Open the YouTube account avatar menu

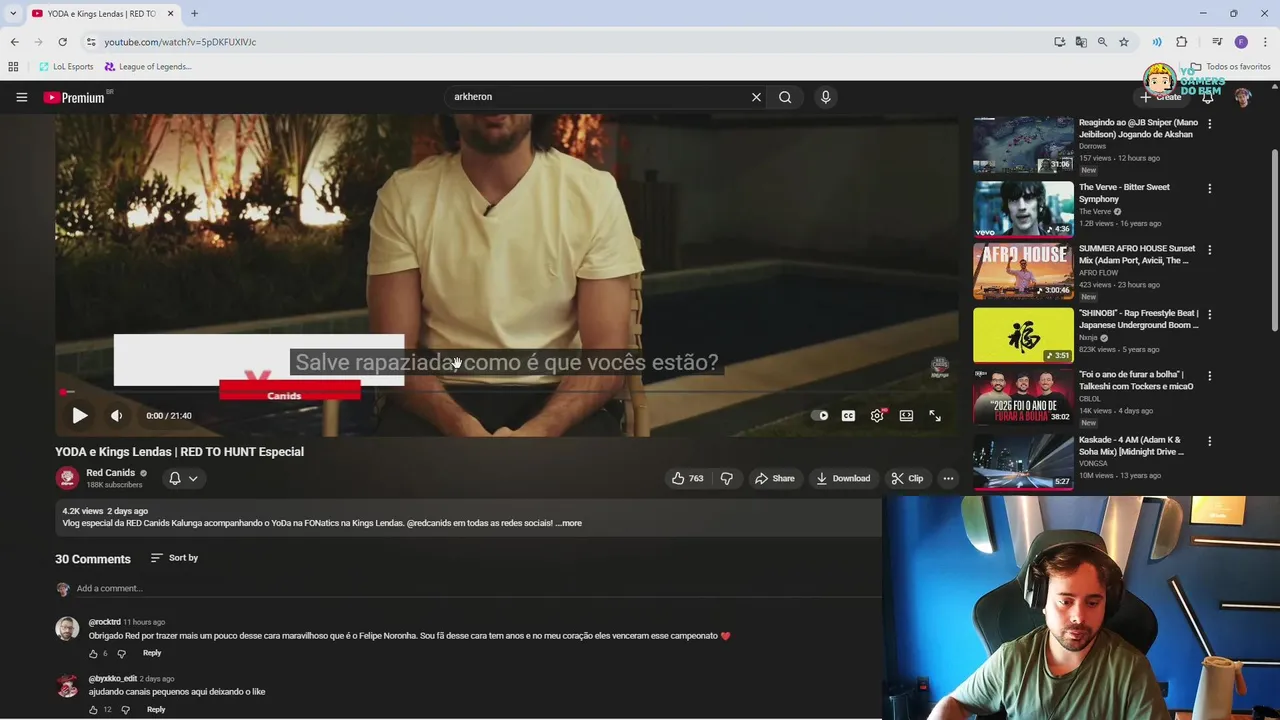point(1242,97)
